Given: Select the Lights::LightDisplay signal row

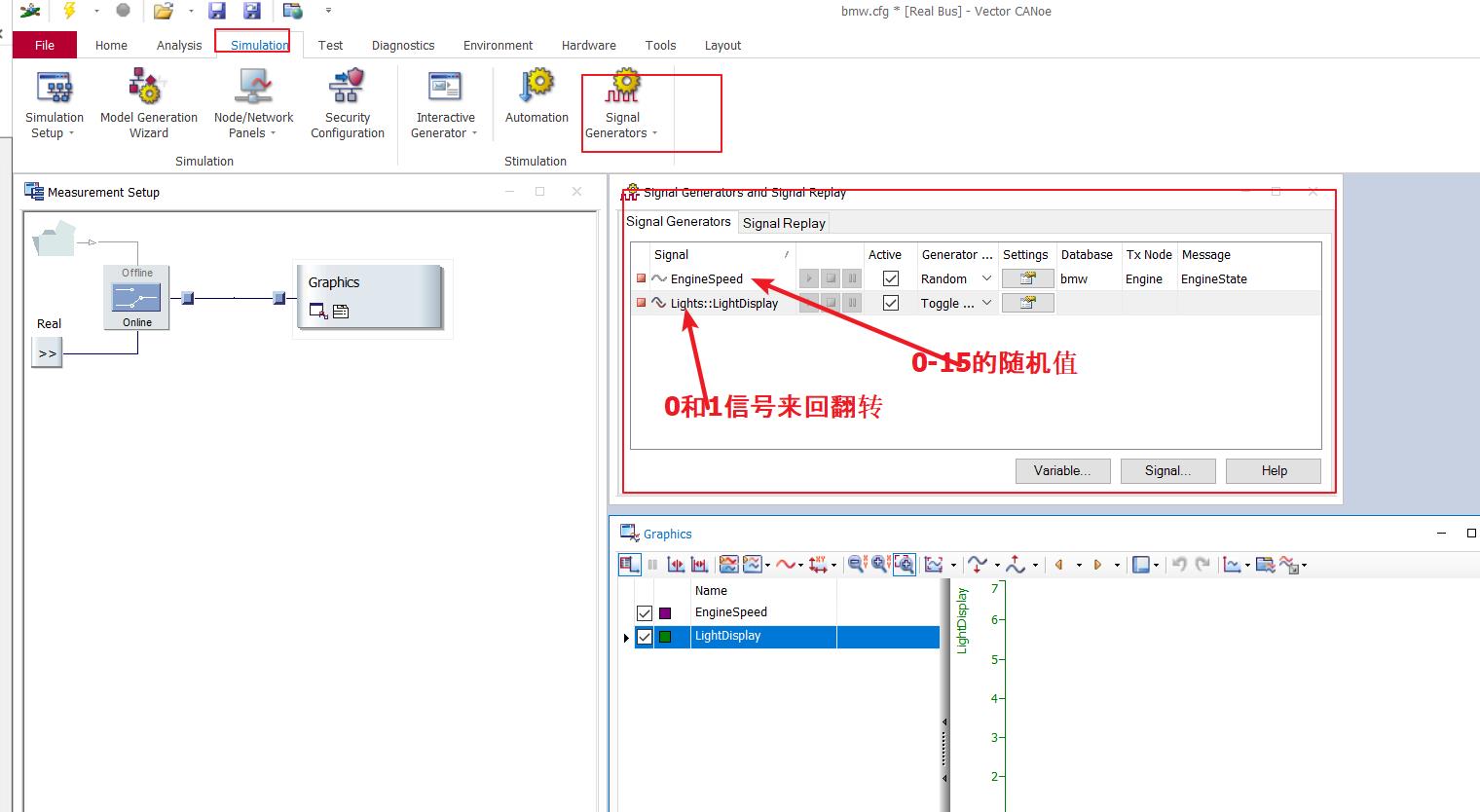Looking at the screenshot, I should (x=976, y=303).
